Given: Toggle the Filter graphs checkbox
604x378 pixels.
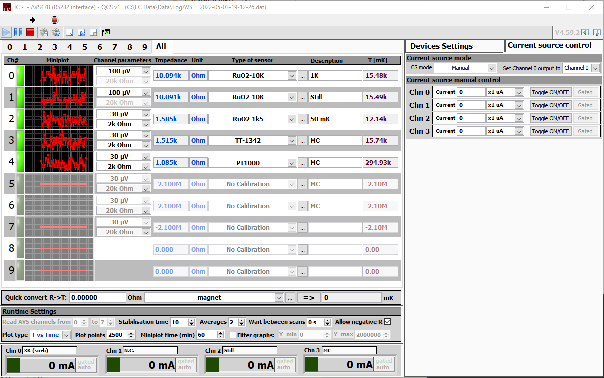Looking at the screenshot, I should [232, 335].
